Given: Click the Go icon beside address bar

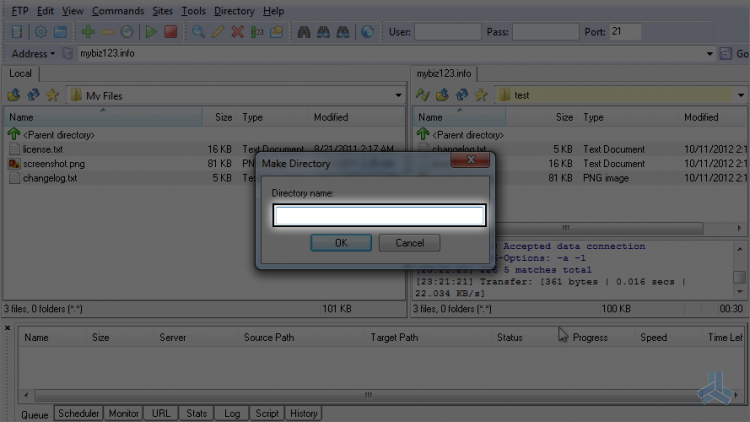Looking at the screenshot, I should 726,54.
